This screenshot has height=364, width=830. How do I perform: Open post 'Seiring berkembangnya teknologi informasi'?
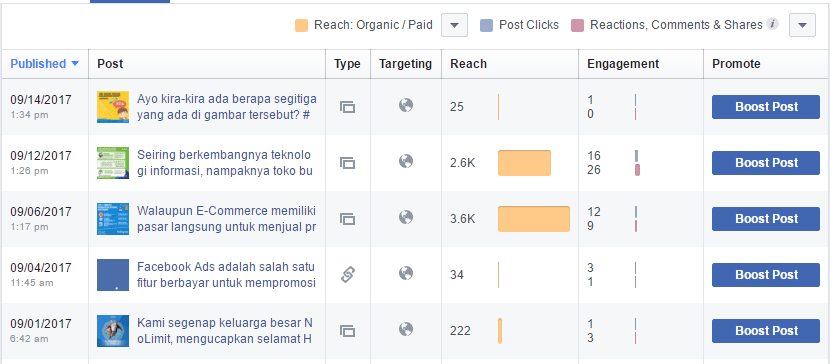point(224,163)
